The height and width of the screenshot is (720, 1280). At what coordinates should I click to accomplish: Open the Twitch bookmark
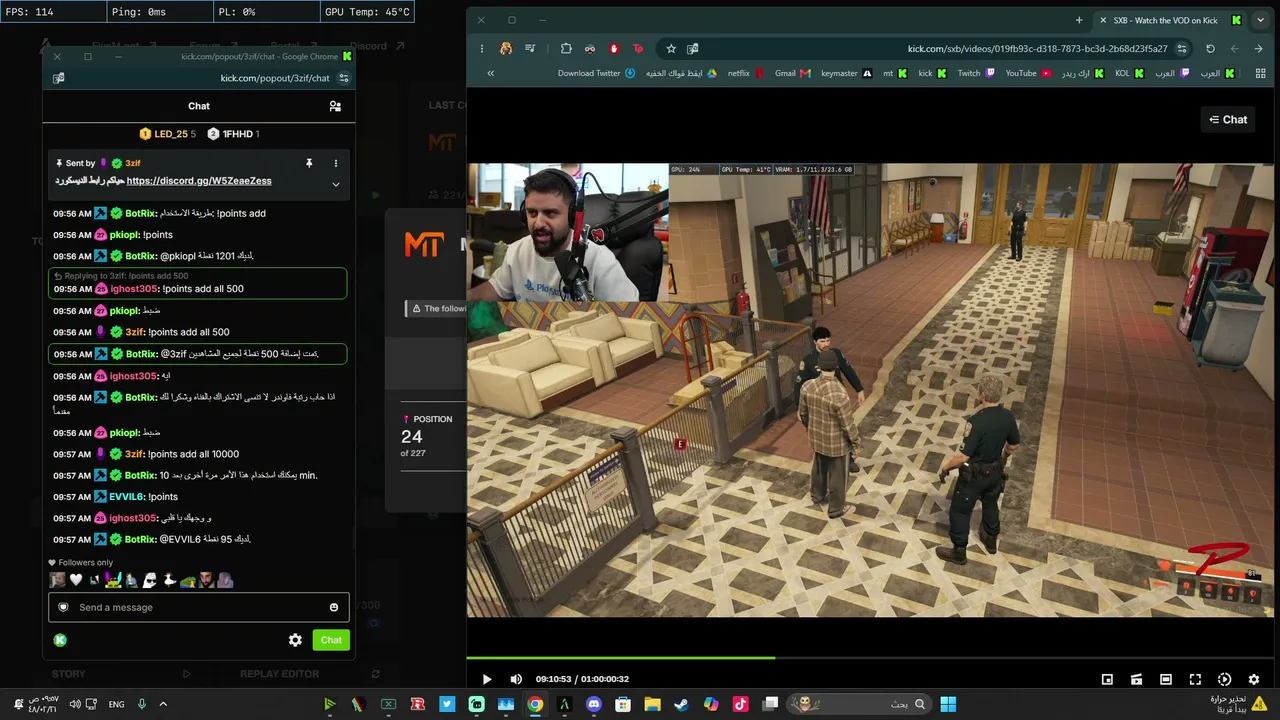[x=976, y=73]
